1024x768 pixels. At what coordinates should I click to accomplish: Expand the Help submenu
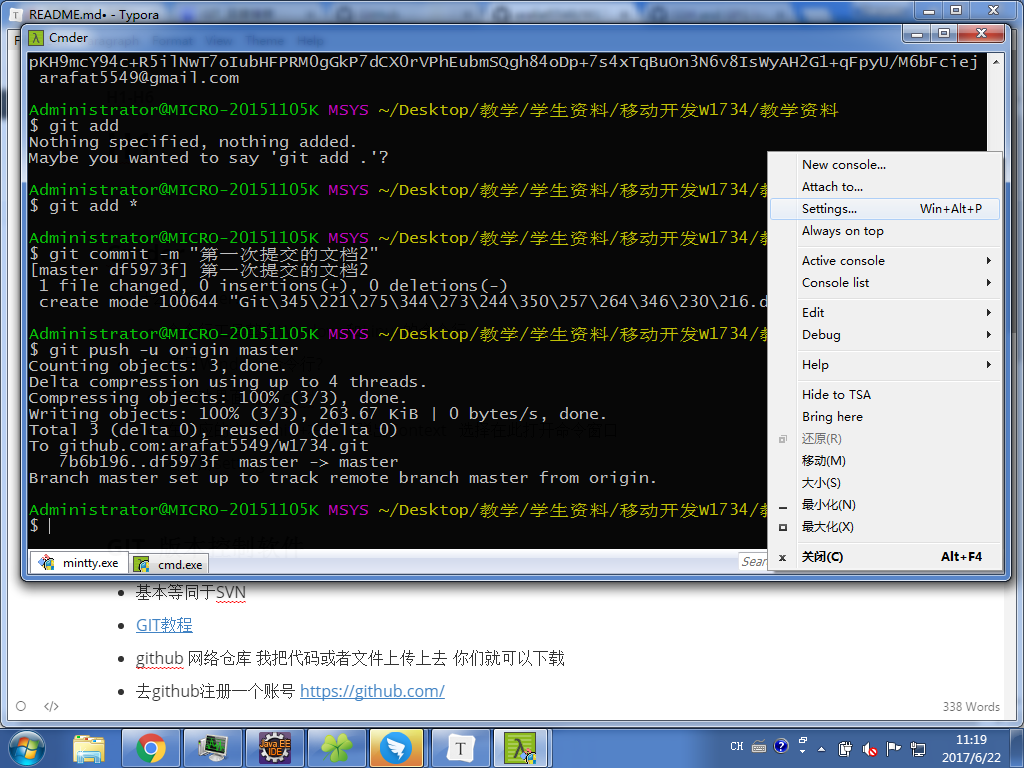point(885,365)
